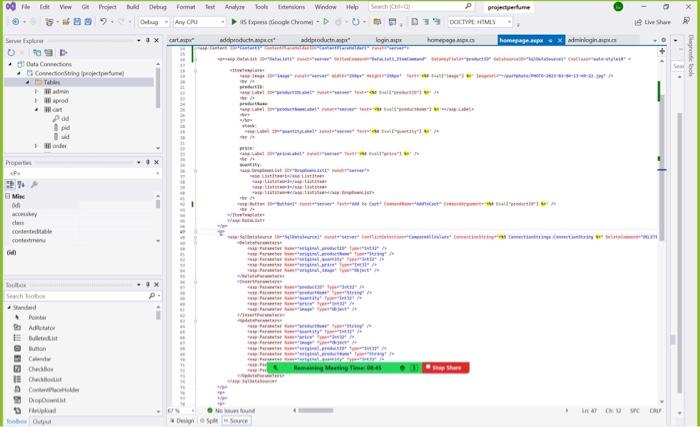Collapse the Data Connections tree node
The image size is (700, 427).
pos(11,64)
